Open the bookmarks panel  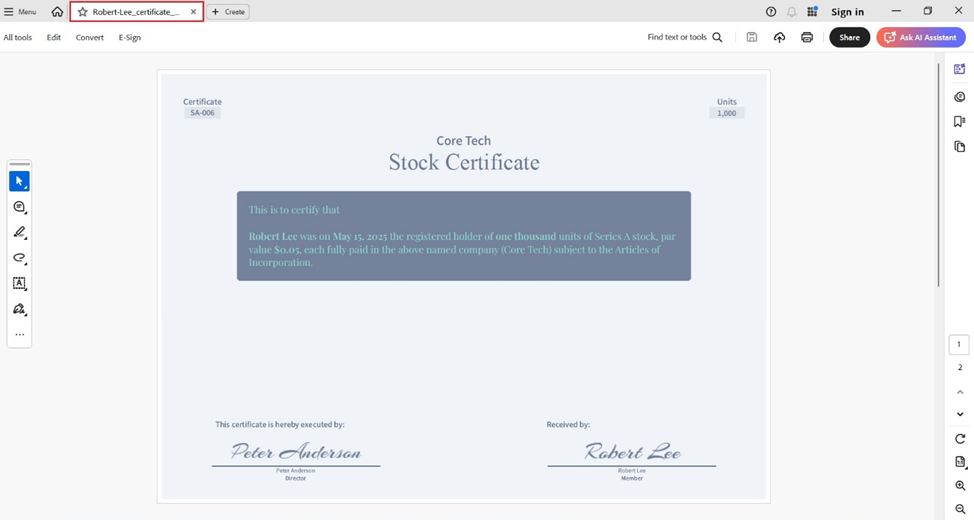tap(960, 121)
